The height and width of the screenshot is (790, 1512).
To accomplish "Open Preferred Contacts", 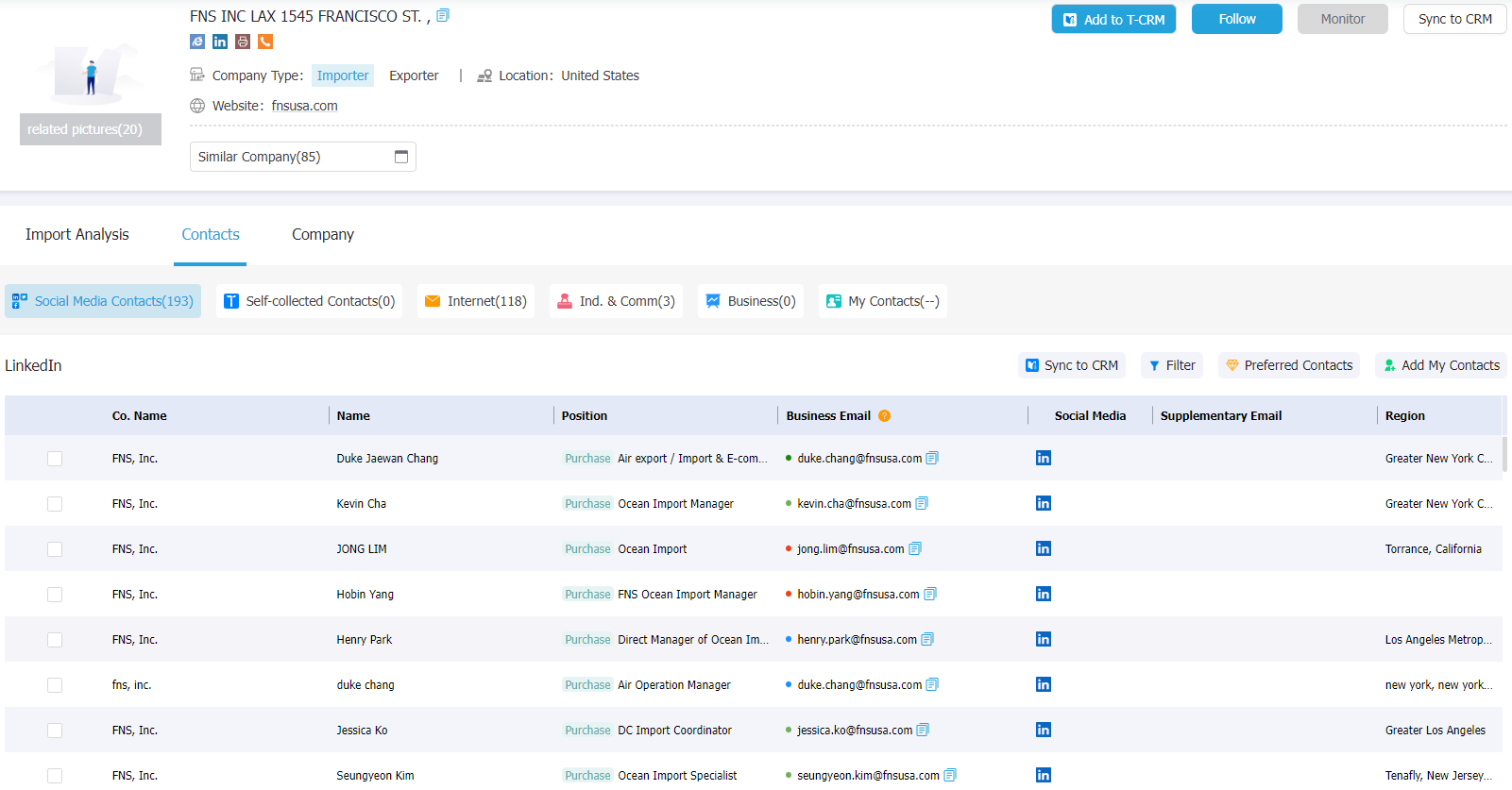I will pyautogui.click(x=1289, y=365).
